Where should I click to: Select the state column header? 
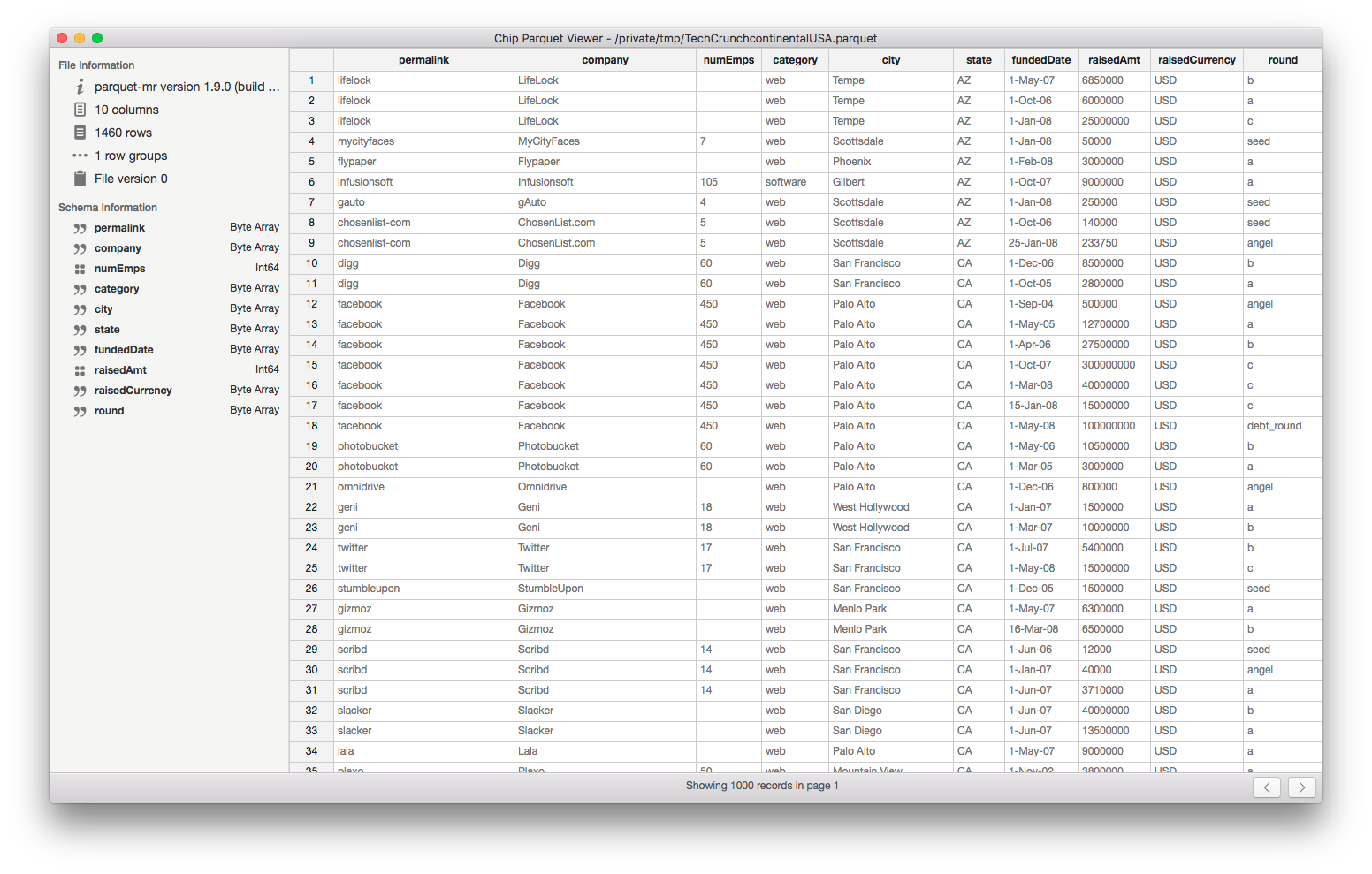pos(979,60)
